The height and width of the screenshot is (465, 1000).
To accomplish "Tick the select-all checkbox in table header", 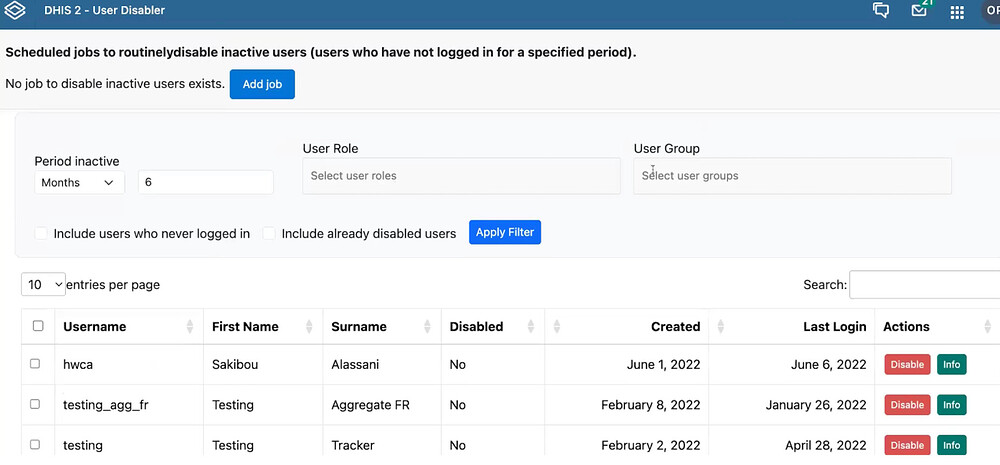I will coord(38,326).
